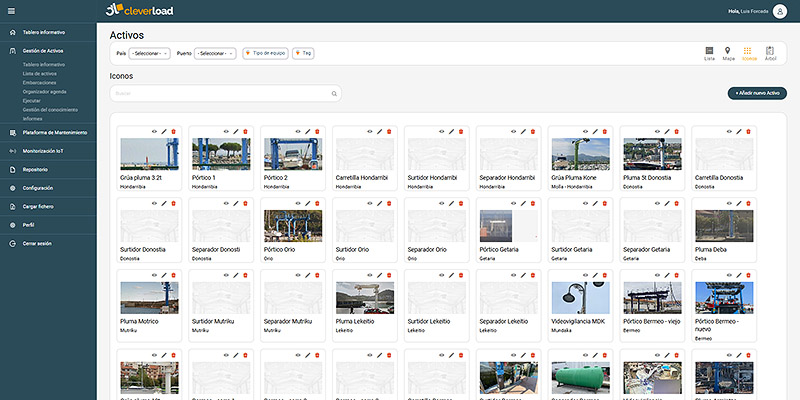Open the Pluma Motrico thumbnail image
This screenshot has height=400, width=800.
click(x=149, y=297)
